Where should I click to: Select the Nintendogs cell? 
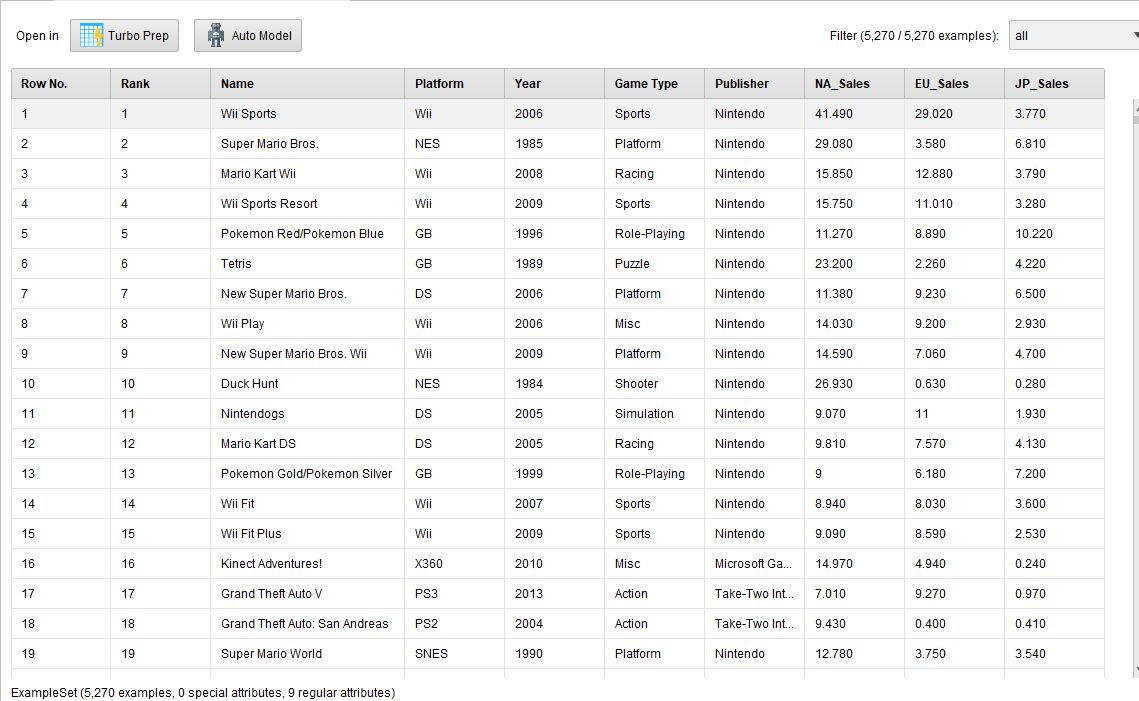pos(308,414)
